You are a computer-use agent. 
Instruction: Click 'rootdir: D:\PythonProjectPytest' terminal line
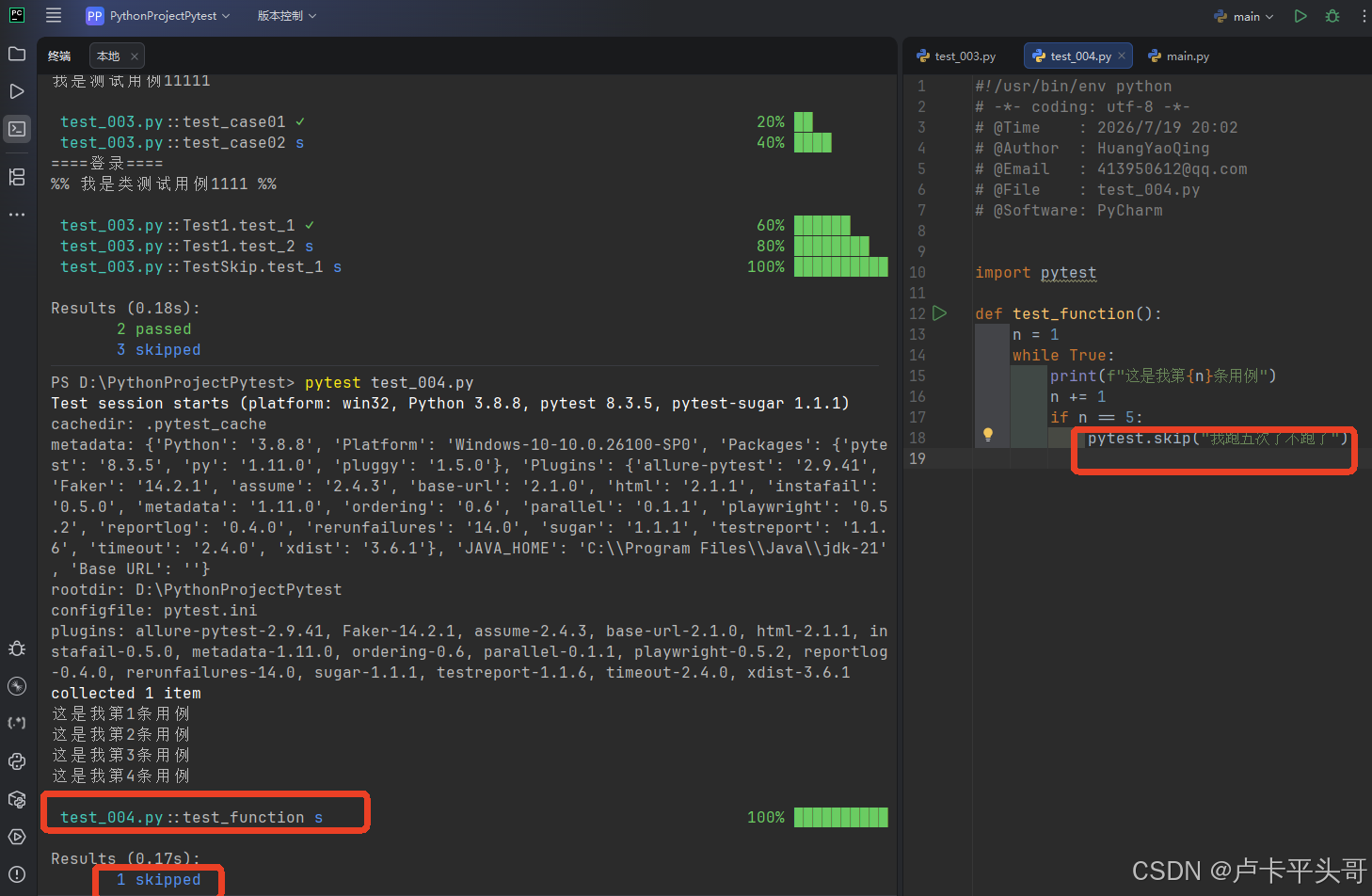(x=197, y=590)
